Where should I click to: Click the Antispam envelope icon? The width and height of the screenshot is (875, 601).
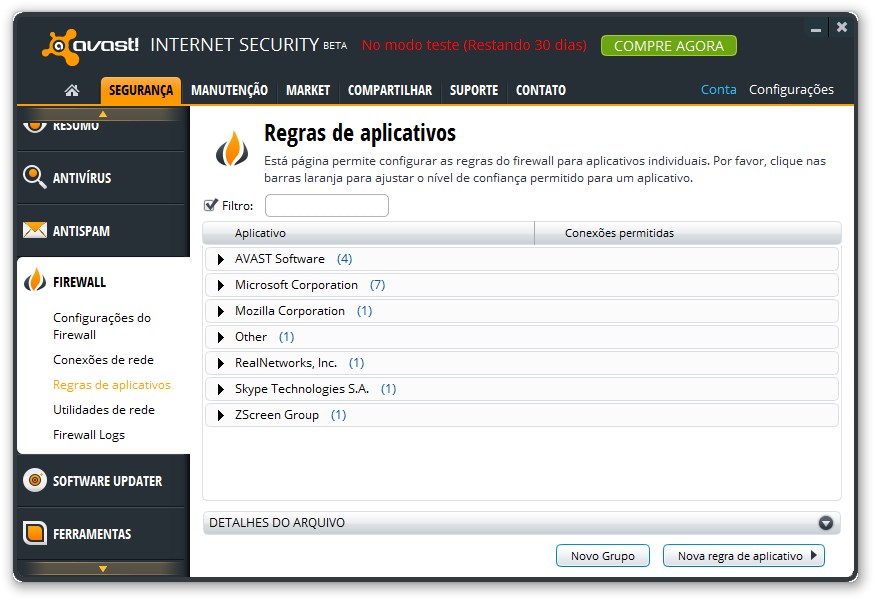(33, 231)
